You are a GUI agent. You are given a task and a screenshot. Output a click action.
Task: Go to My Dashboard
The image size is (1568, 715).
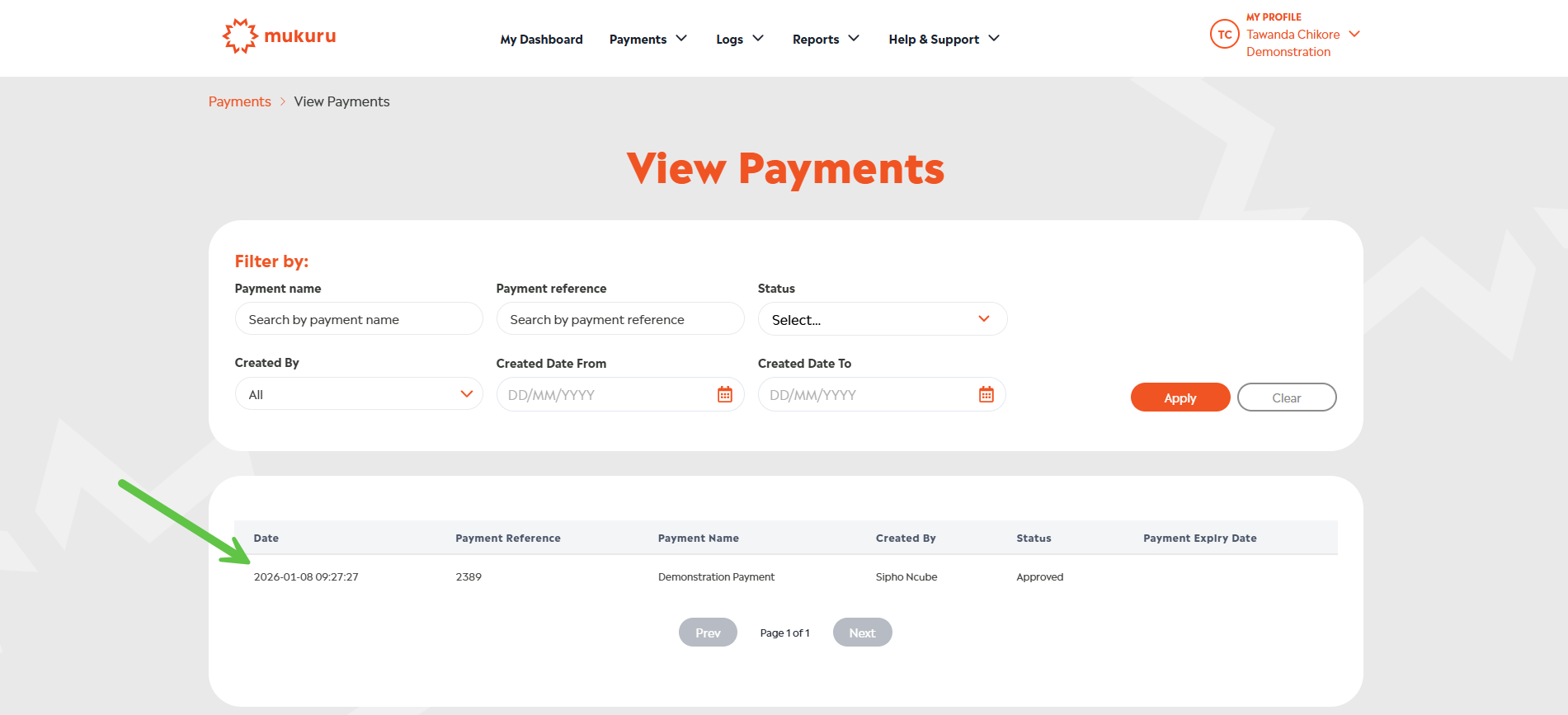point(541,39)
